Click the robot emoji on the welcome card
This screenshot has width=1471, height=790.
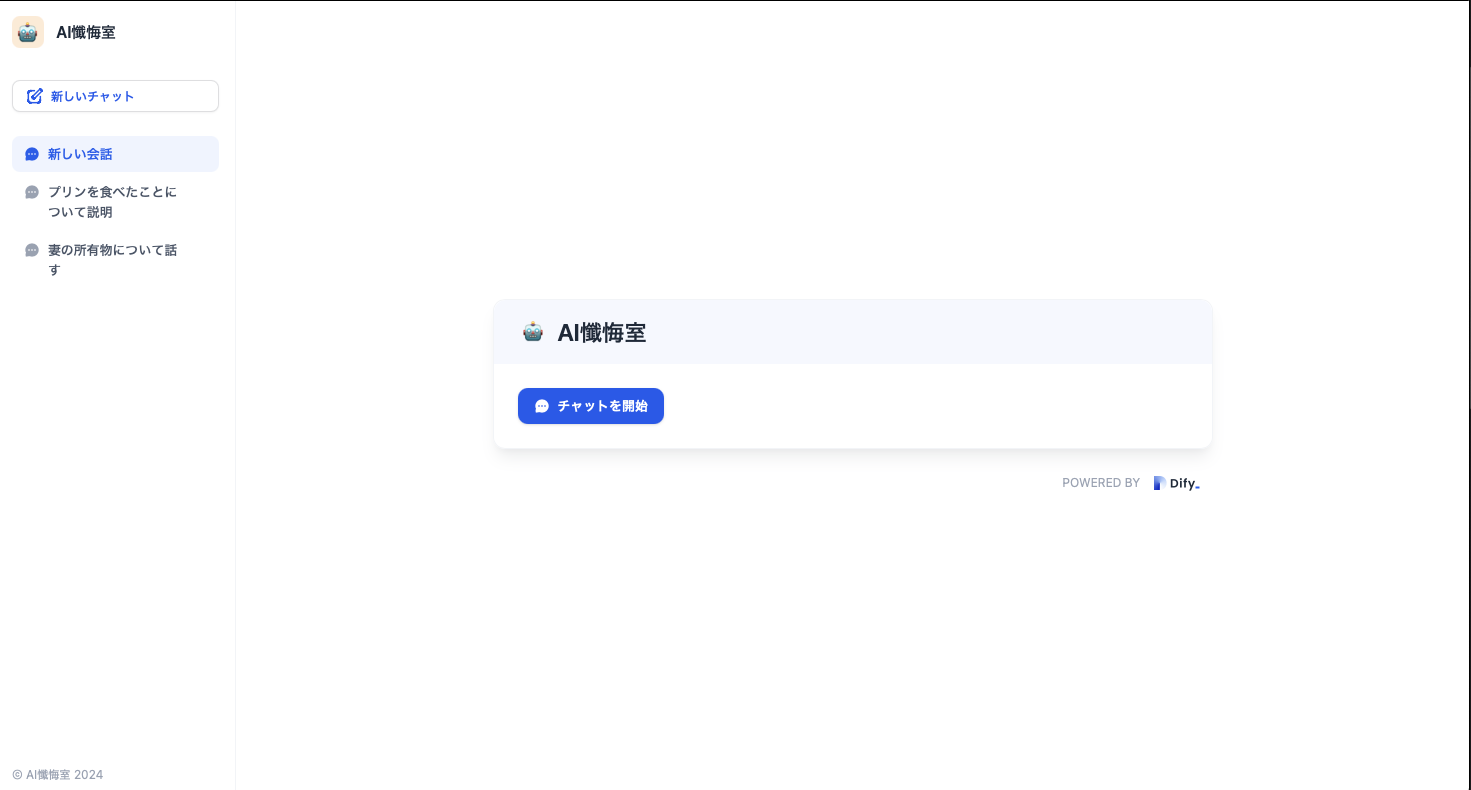pyautogui.click(x=532, y=331)
